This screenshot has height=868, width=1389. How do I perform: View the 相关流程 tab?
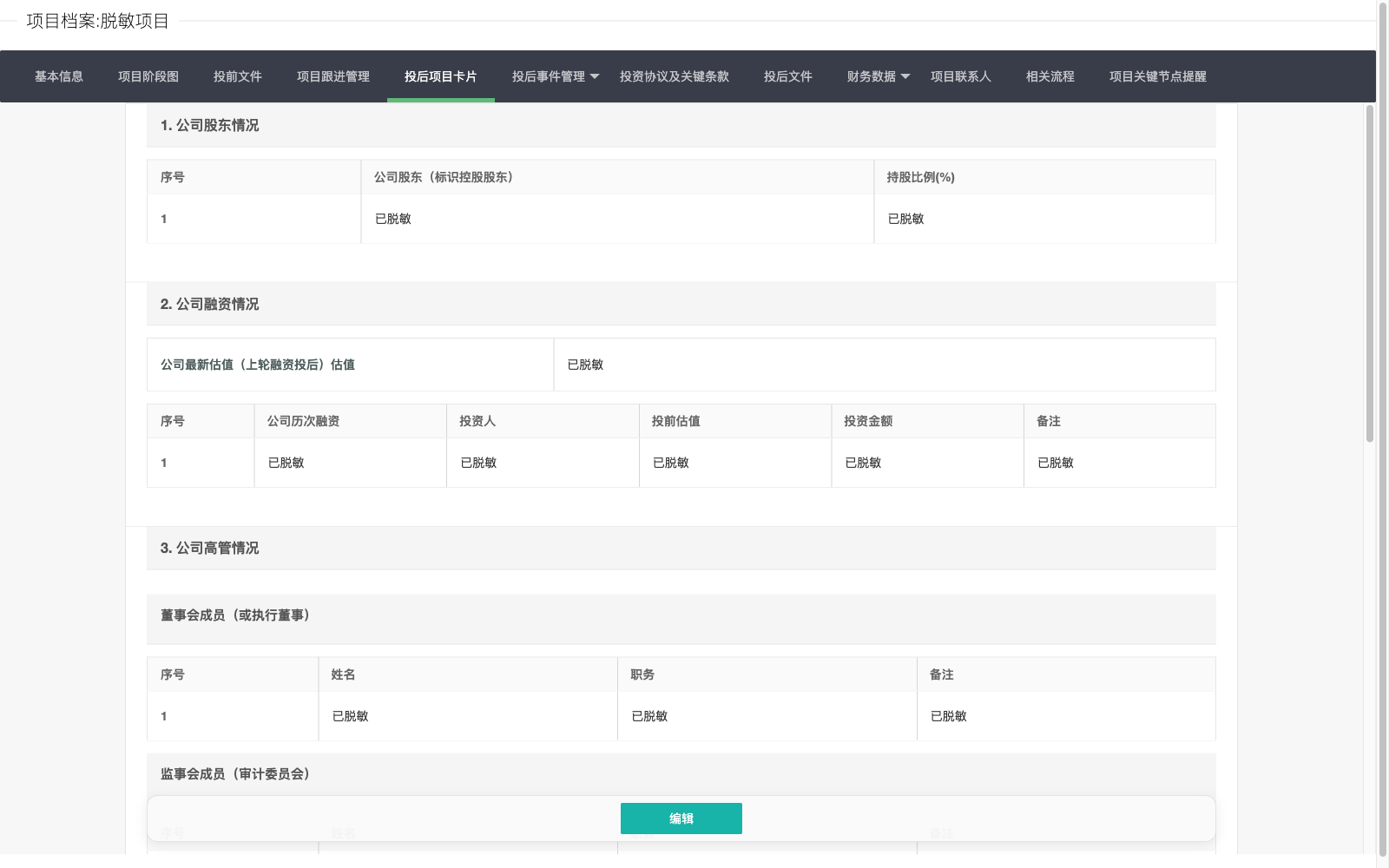click(1050, 76)
